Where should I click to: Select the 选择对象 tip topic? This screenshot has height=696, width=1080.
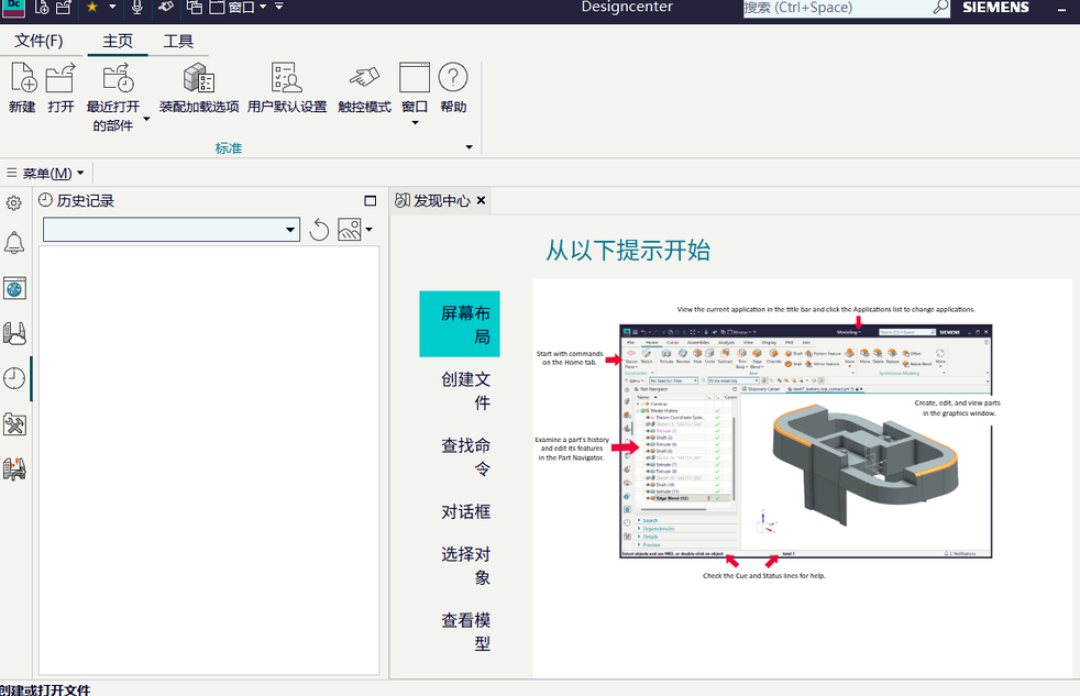[x=466, y=566]
